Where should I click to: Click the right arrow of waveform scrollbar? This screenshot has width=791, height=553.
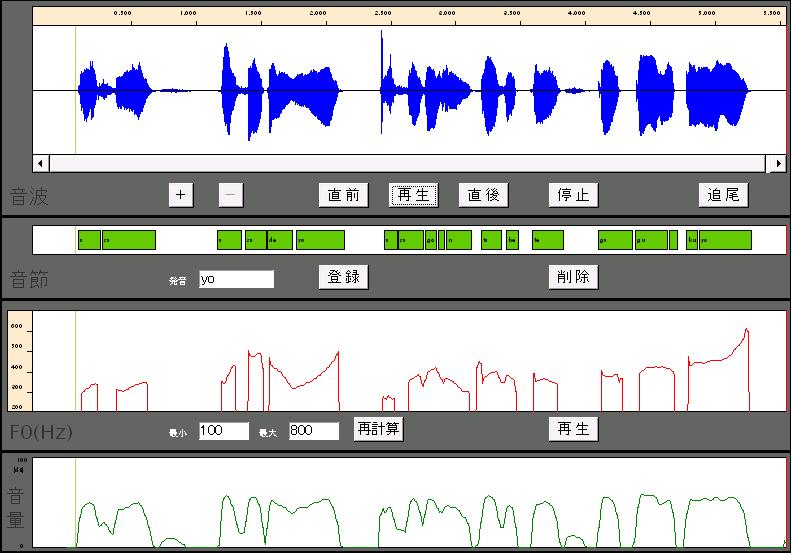(x=778, y=163)
